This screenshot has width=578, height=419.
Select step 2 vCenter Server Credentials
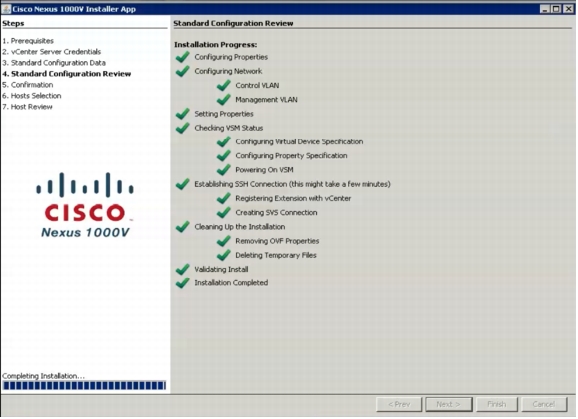pyautogui.click(x=52, y=52)
